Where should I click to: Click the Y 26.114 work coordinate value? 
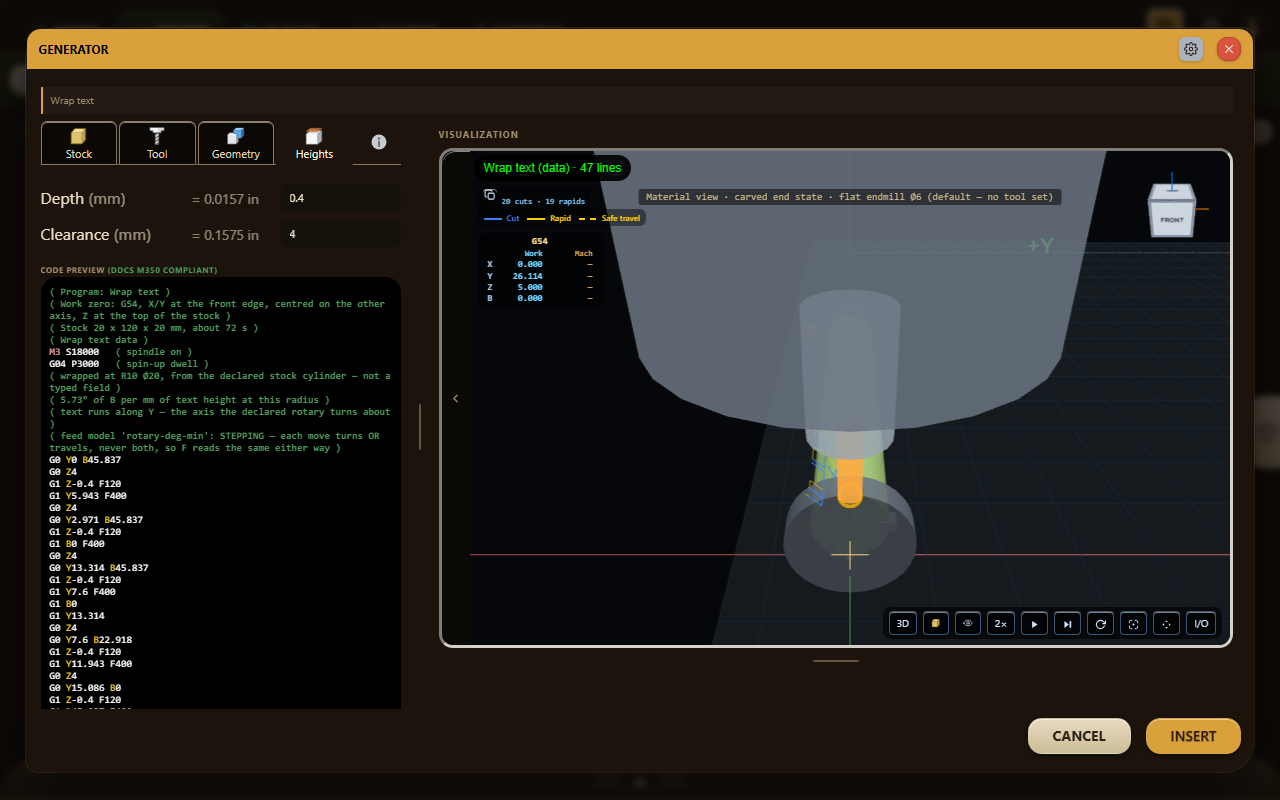(527, 276)
